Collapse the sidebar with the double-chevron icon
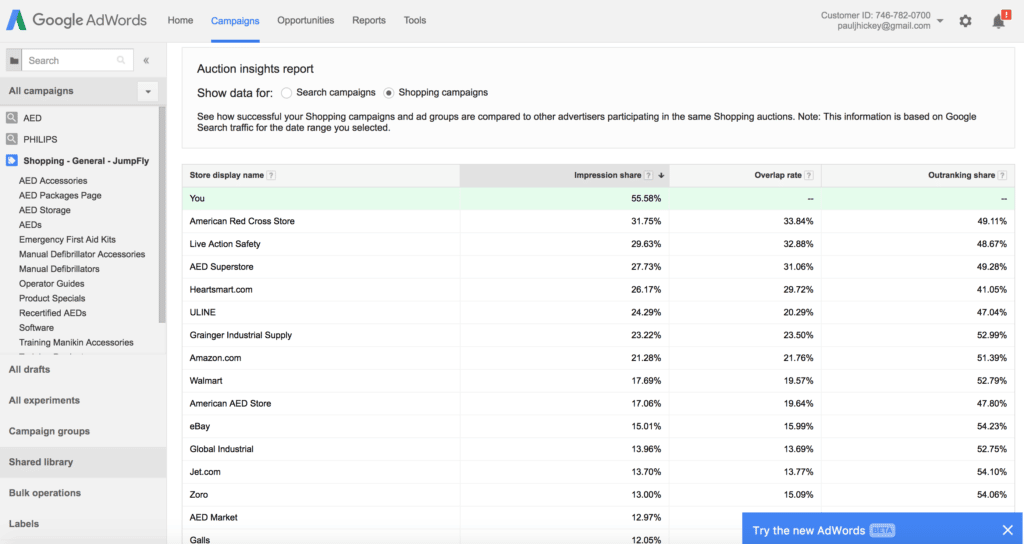 coord(146,61)
